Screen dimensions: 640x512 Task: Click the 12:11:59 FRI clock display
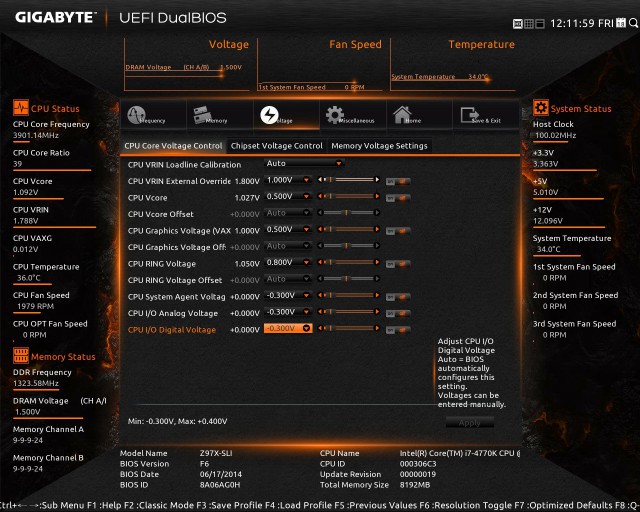582,23
